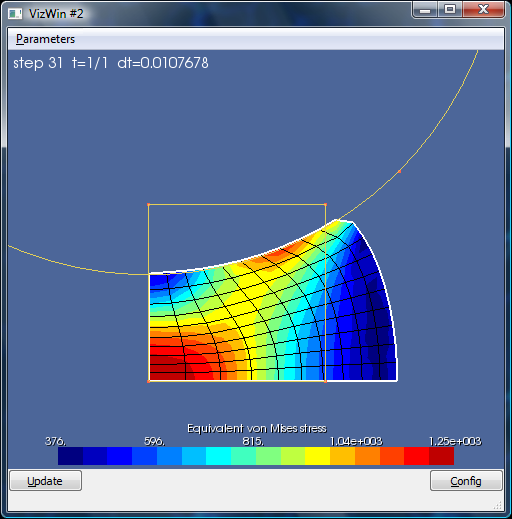Viewport: 512px width, 519px height.
Task: Click the red control point on the arc
Action: coord(399,172)
